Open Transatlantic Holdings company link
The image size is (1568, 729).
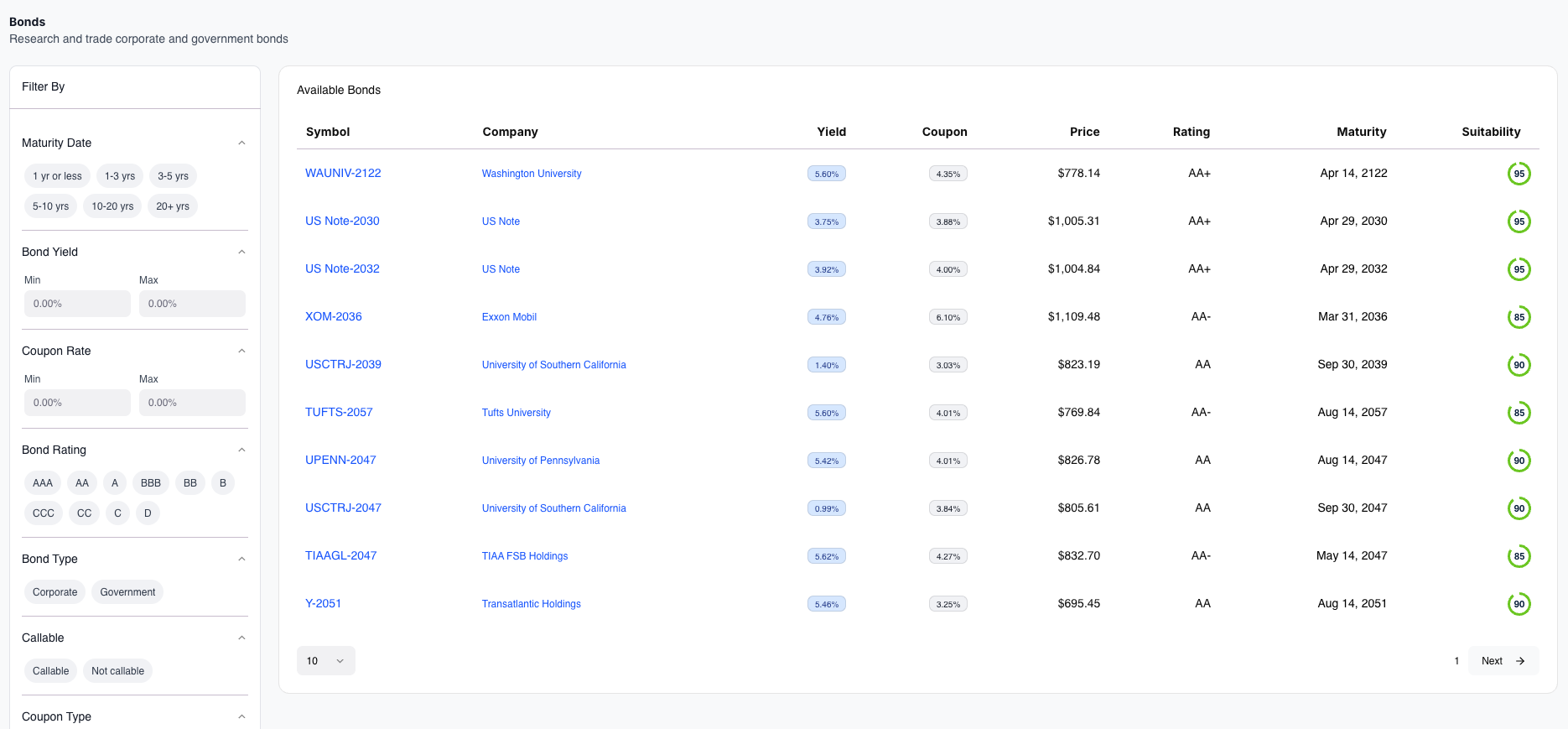click(x=532, y=604)
